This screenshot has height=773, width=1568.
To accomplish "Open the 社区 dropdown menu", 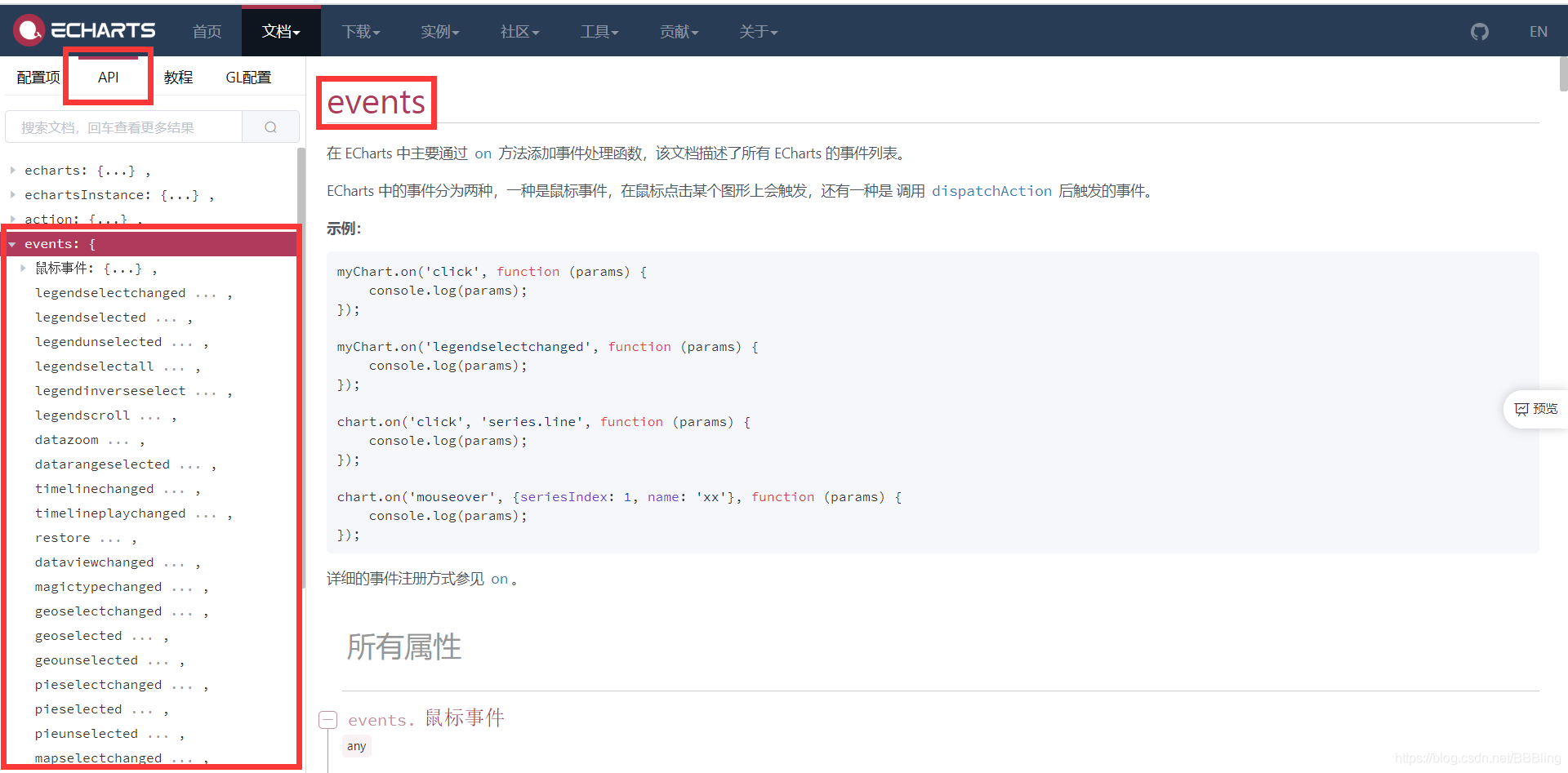I will click(519, 32).
